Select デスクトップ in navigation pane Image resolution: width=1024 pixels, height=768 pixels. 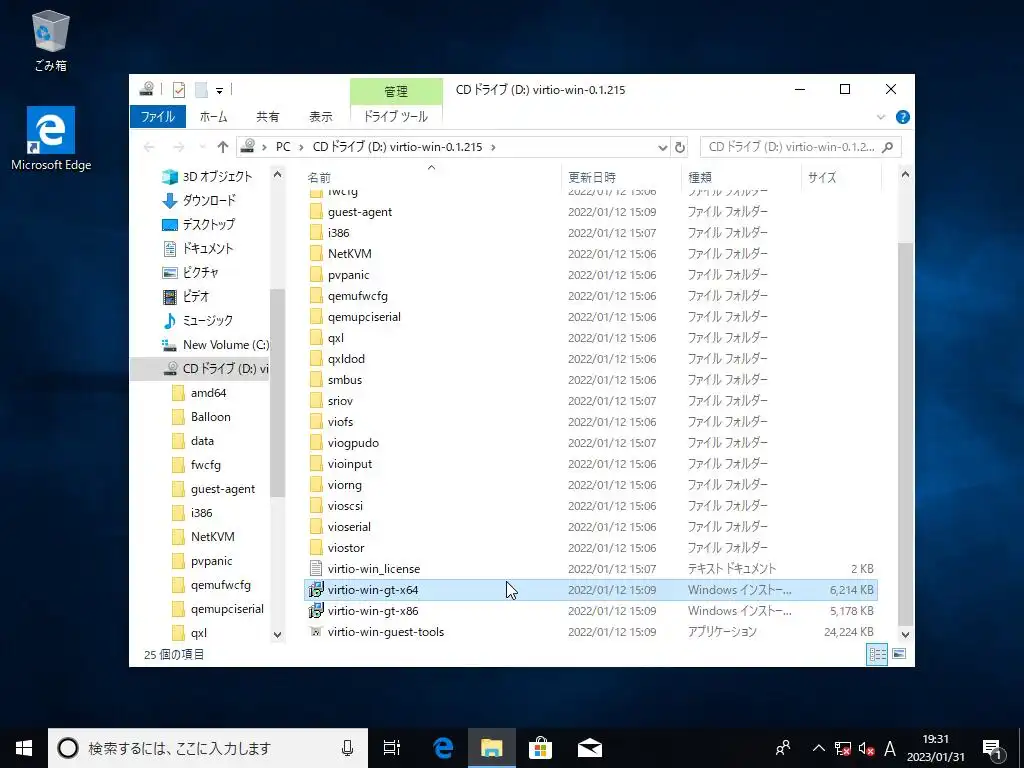(198, 225)
